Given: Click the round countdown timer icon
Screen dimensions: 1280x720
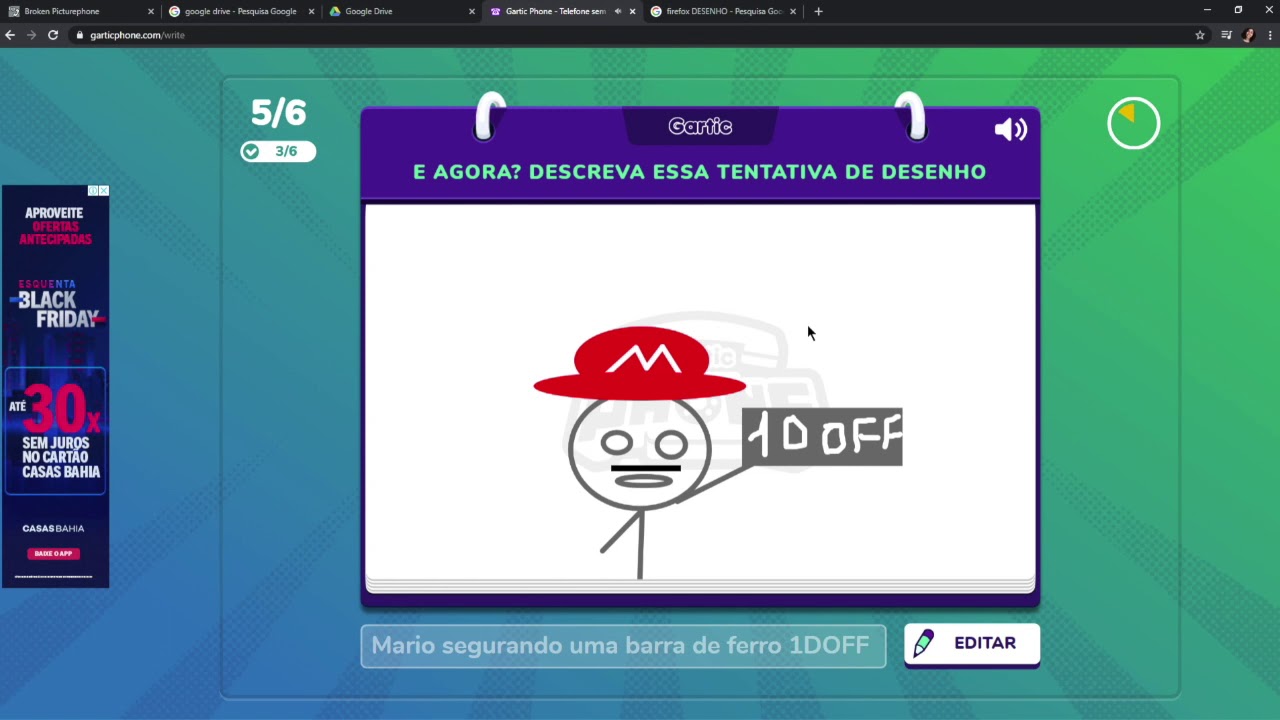Looking at the screenshot, I should coord(1133,124).
